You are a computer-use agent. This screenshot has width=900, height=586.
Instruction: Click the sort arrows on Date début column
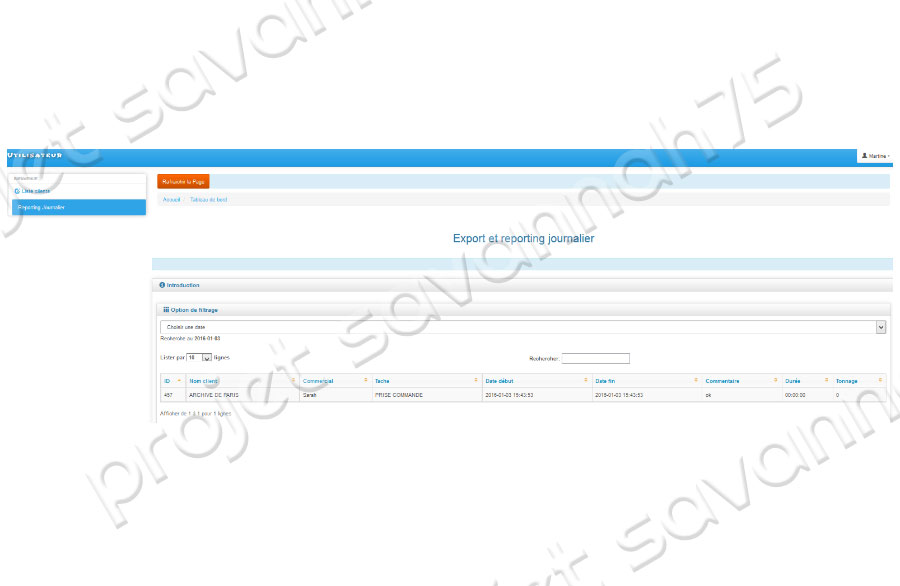tap(612, 381)
